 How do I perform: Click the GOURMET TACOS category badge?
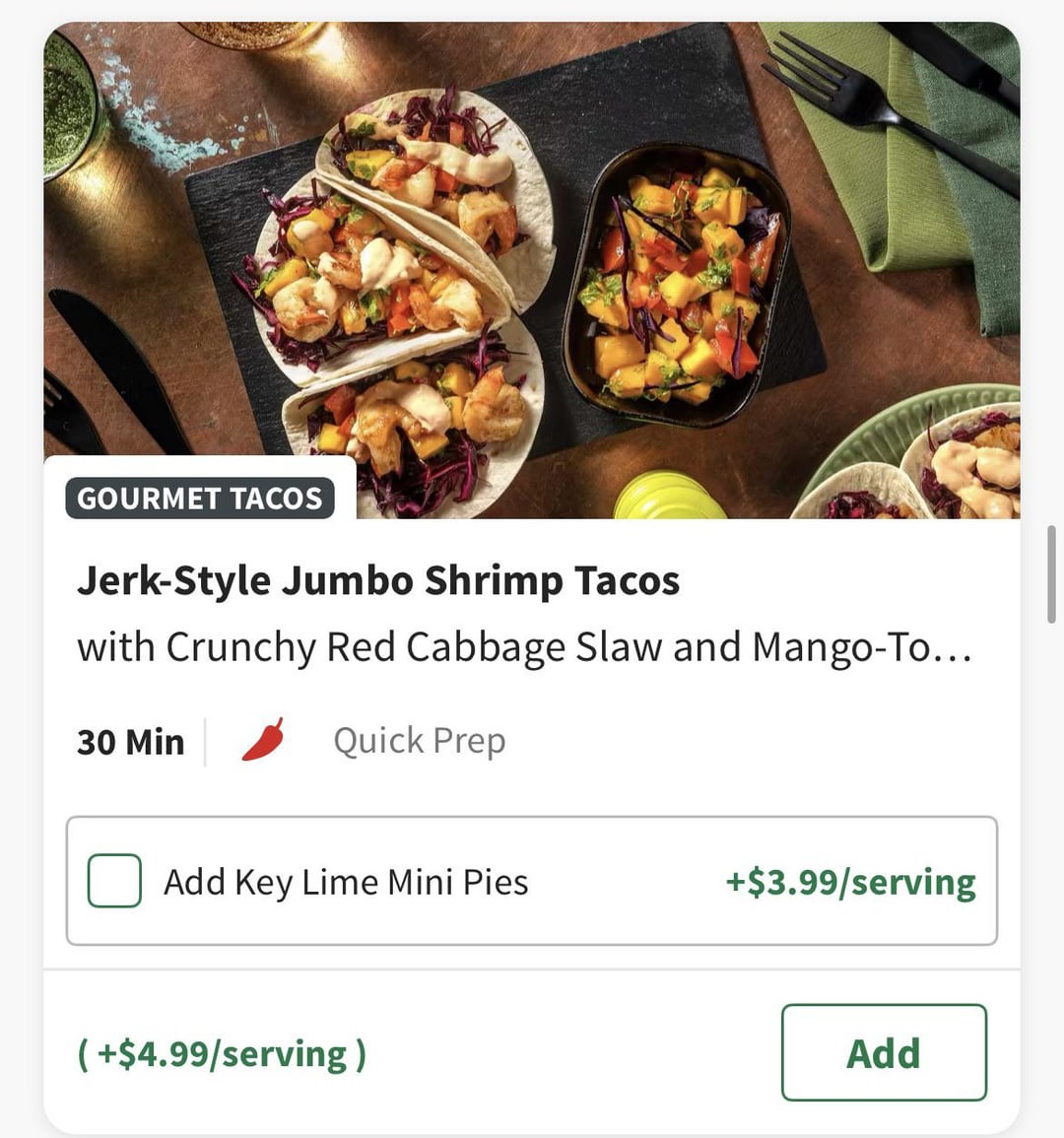pos(200,499)
